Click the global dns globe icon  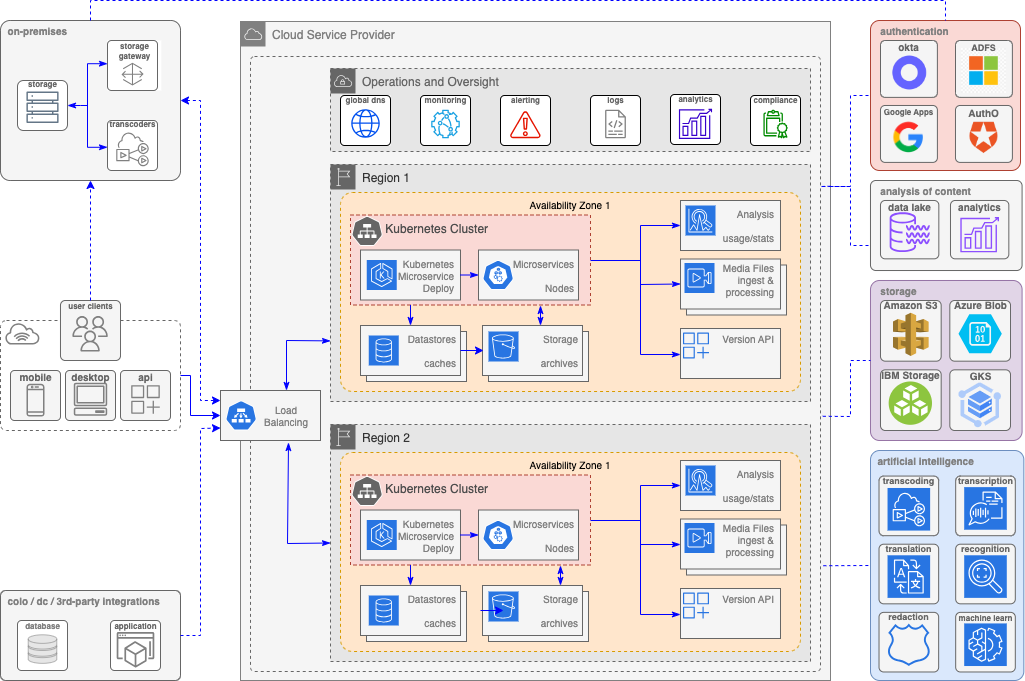pos(366,124)
